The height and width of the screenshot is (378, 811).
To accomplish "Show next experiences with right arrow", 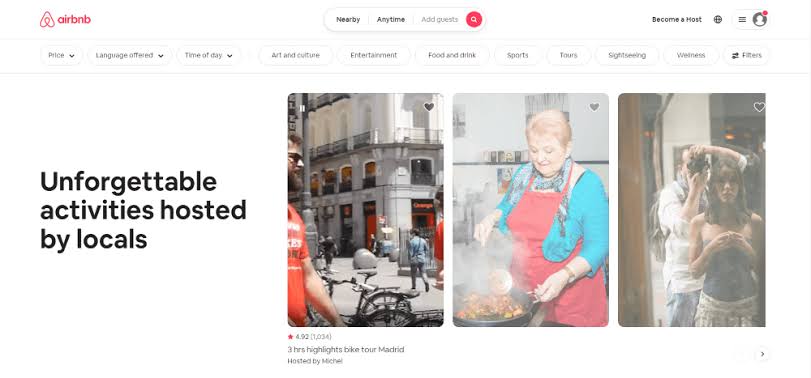I will tap(762, 354).
